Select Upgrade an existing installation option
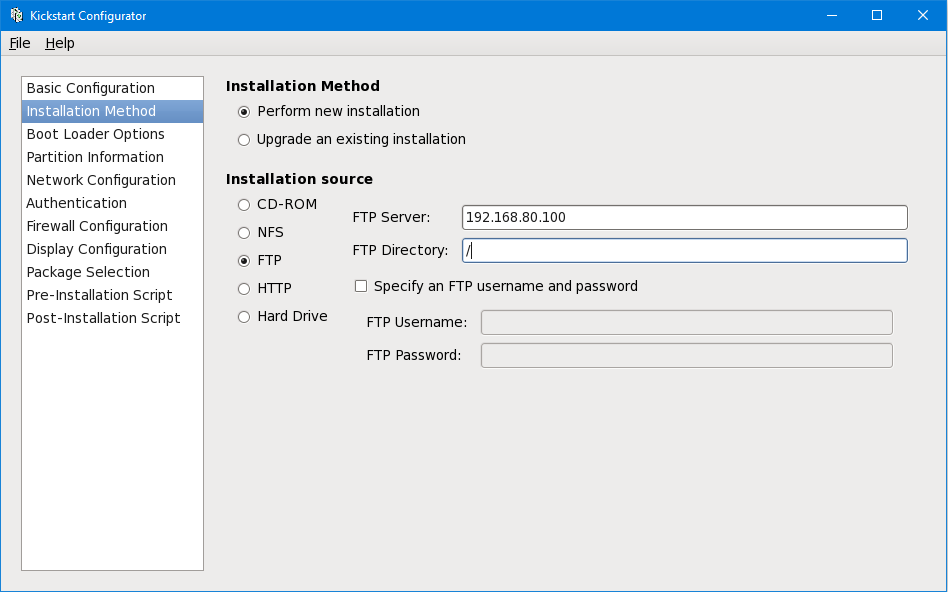 pyautogui.click(x=244, y=140)
